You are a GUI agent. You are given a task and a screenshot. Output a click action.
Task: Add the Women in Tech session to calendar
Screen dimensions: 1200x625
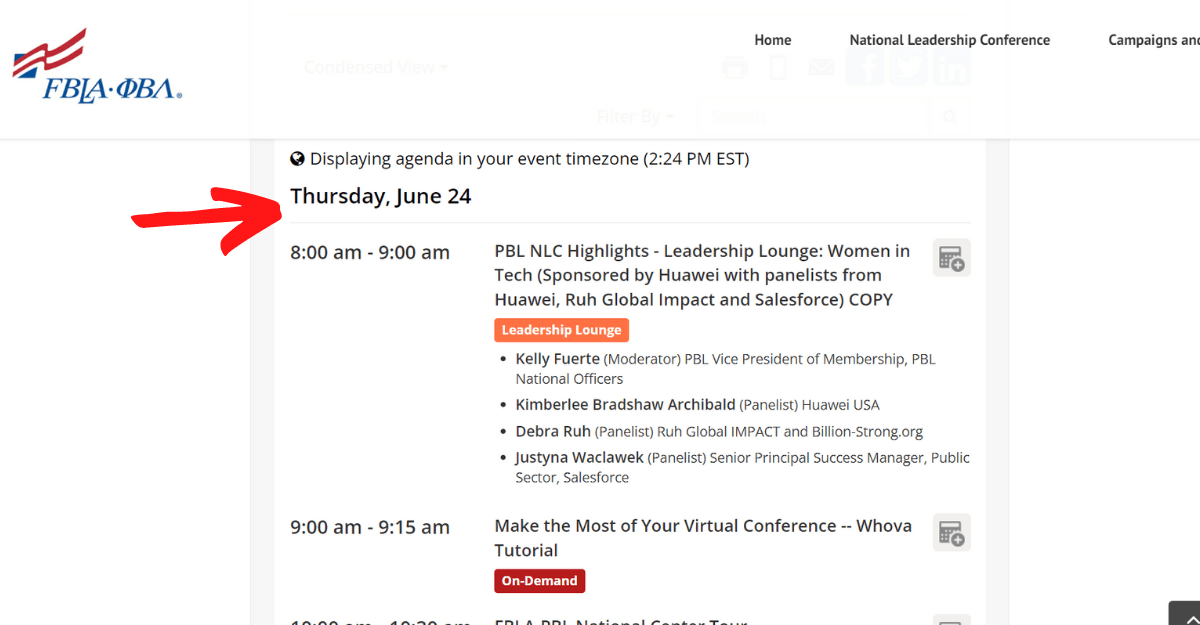(951, 257)
